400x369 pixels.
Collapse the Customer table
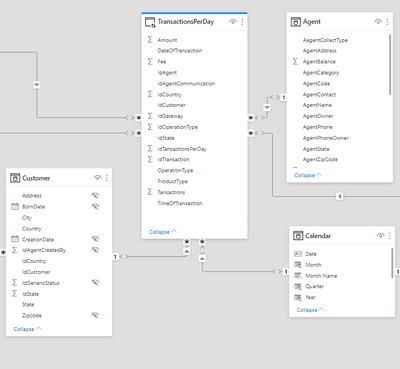pos(27,329)
